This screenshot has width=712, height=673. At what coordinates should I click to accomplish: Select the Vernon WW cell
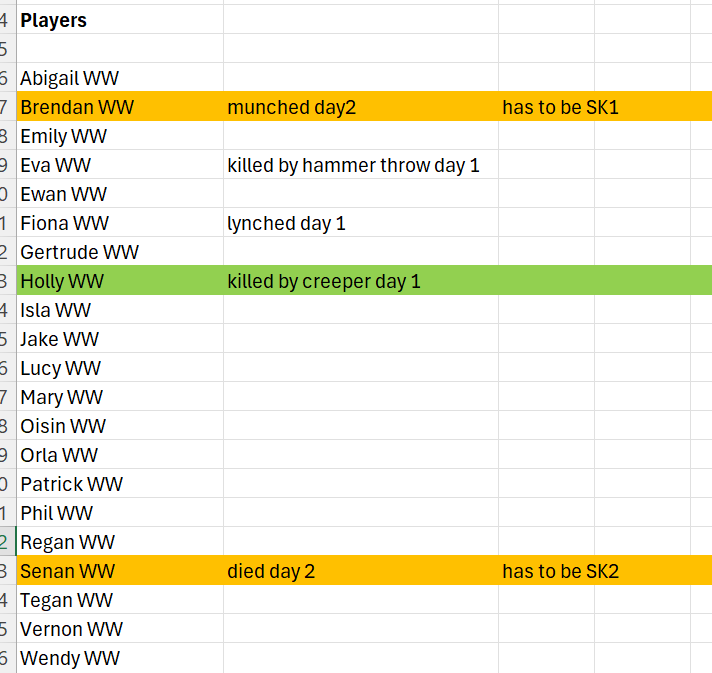tap(72, 629)
